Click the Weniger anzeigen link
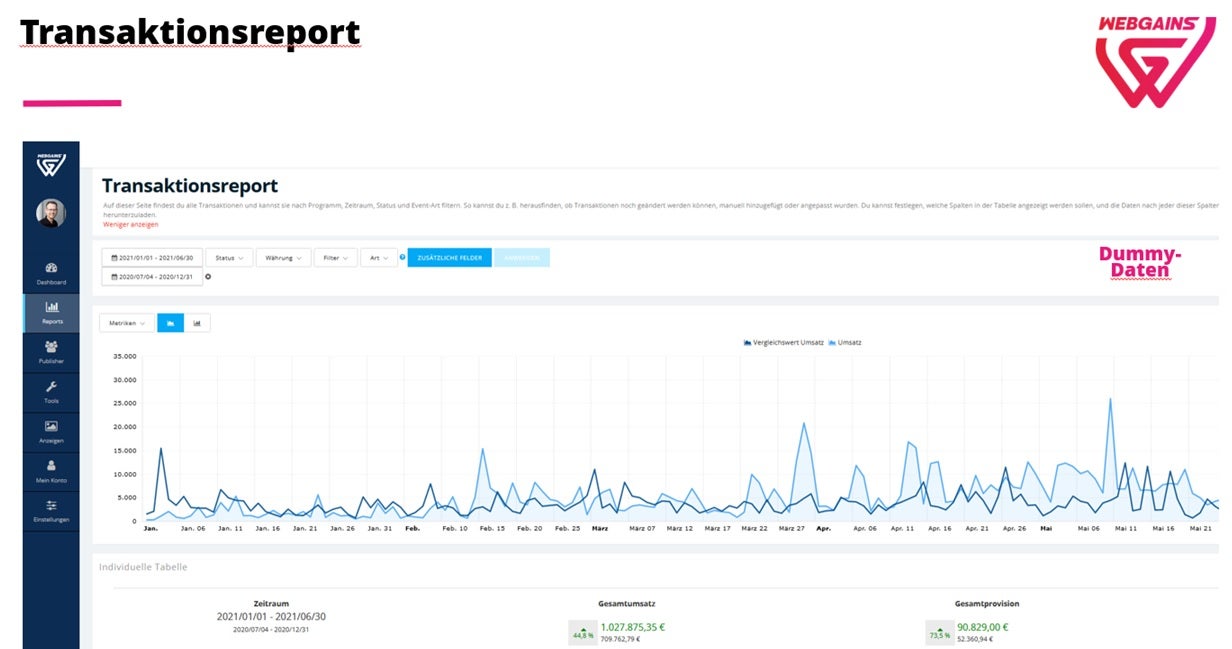 click(130, 224)
